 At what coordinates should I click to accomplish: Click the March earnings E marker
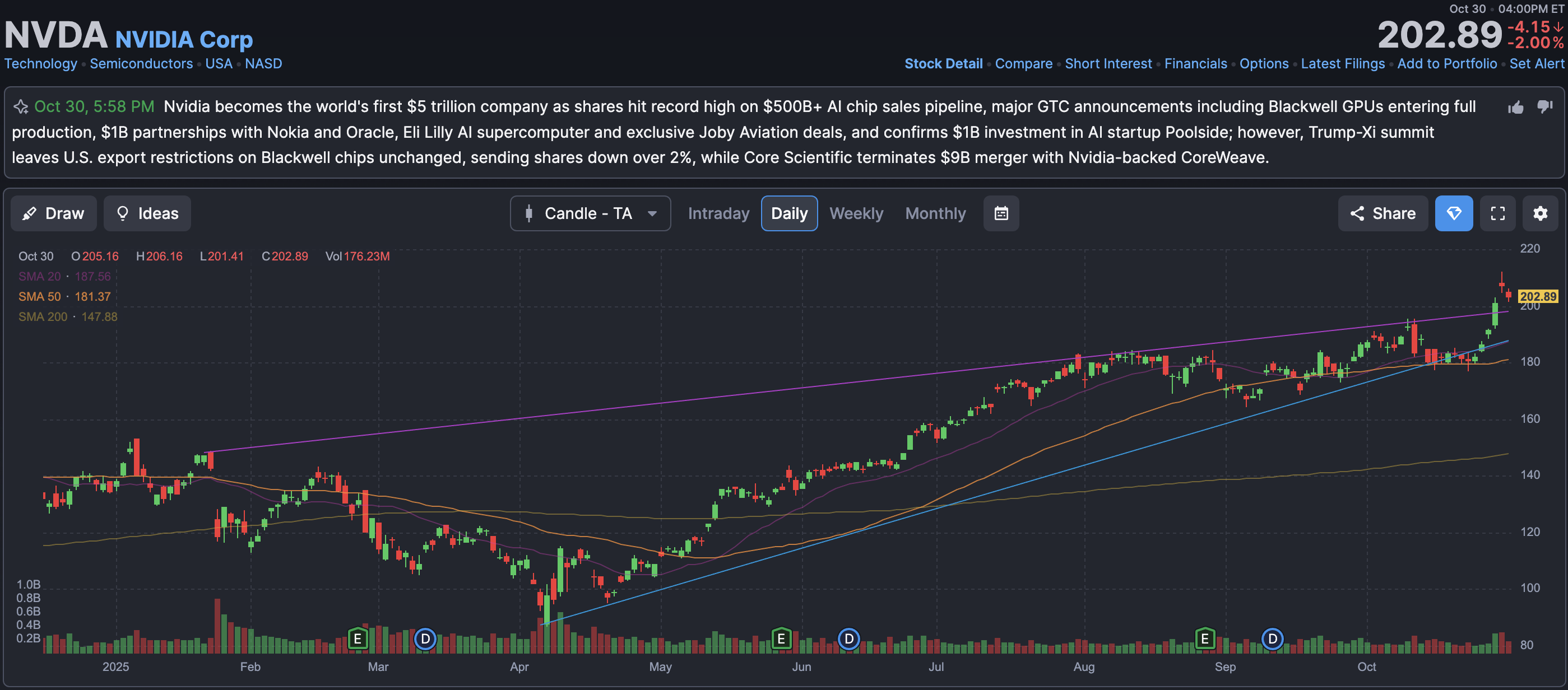click(358, 639)
